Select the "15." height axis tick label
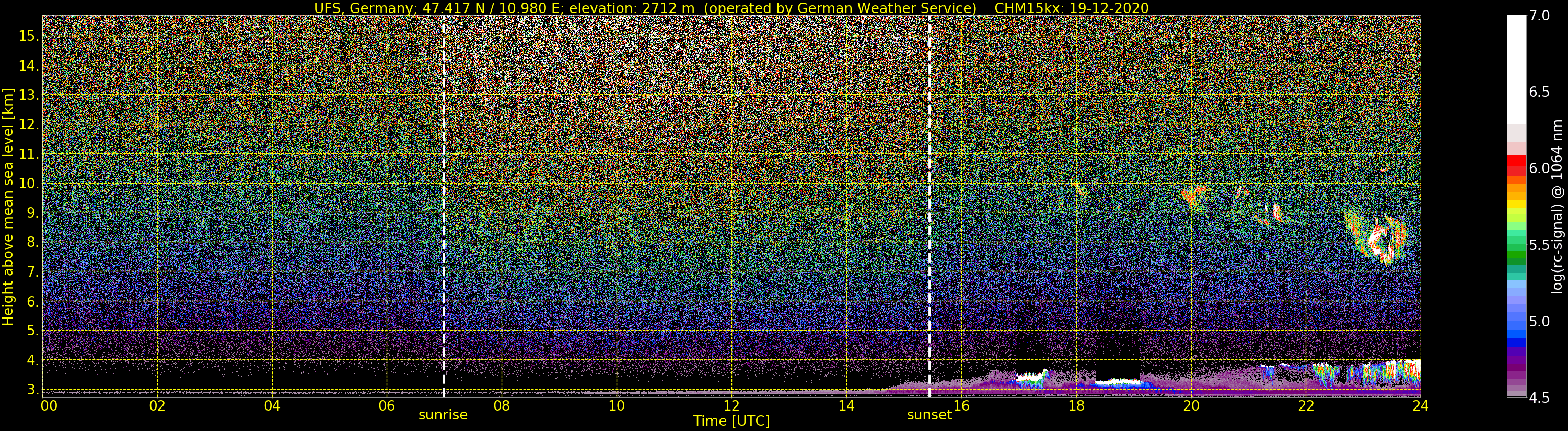1568x431 pixels. pos(29,36)
